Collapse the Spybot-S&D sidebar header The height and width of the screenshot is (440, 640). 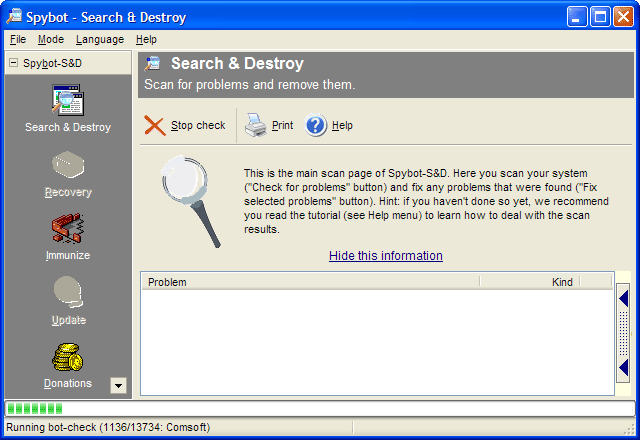coord(14,63)
